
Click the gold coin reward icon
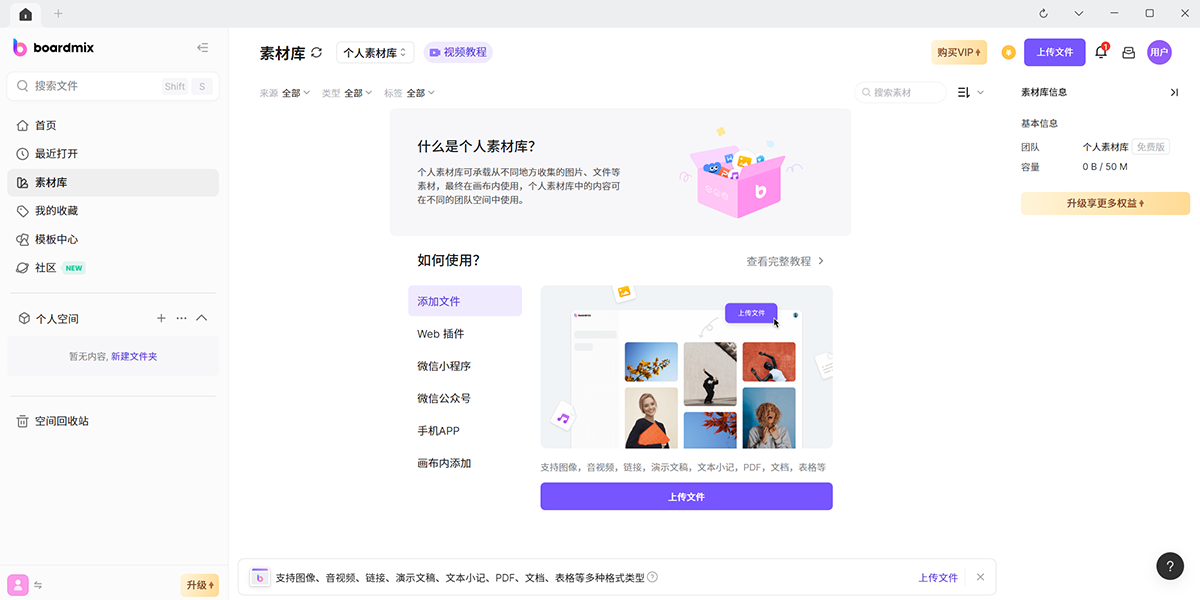pos(1008,53)
